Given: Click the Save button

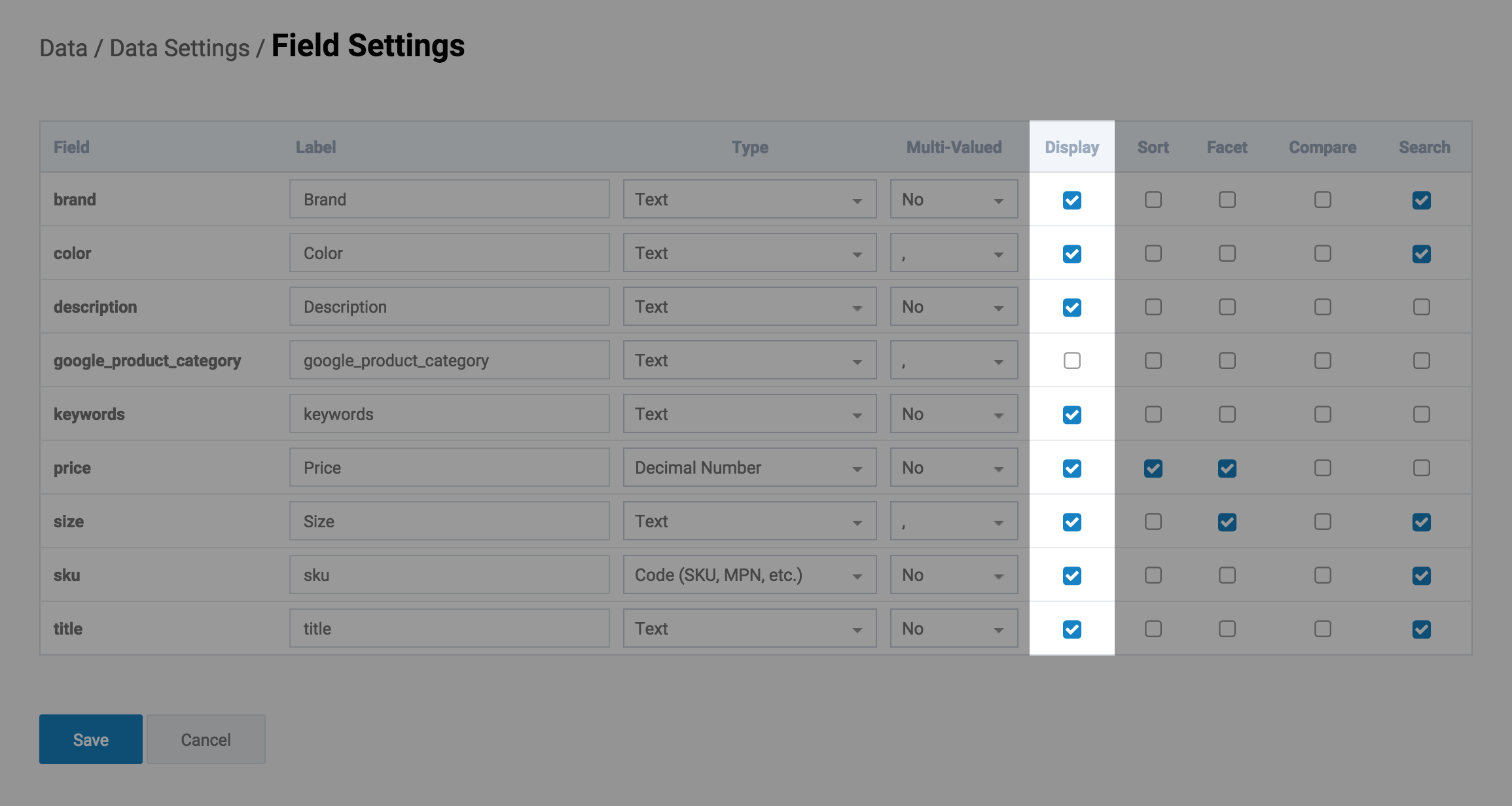Looking at the screenshot, I should [x=90, y=739].
